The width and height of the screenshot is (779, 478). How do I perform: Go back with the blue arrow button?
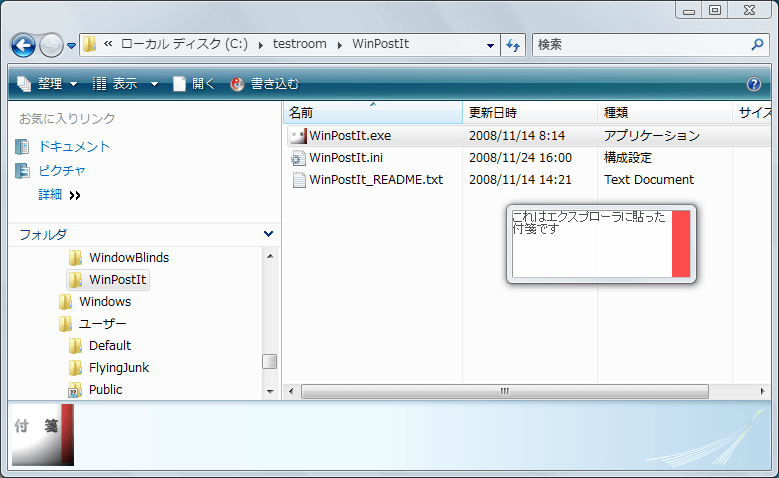(x=23, y=46)
